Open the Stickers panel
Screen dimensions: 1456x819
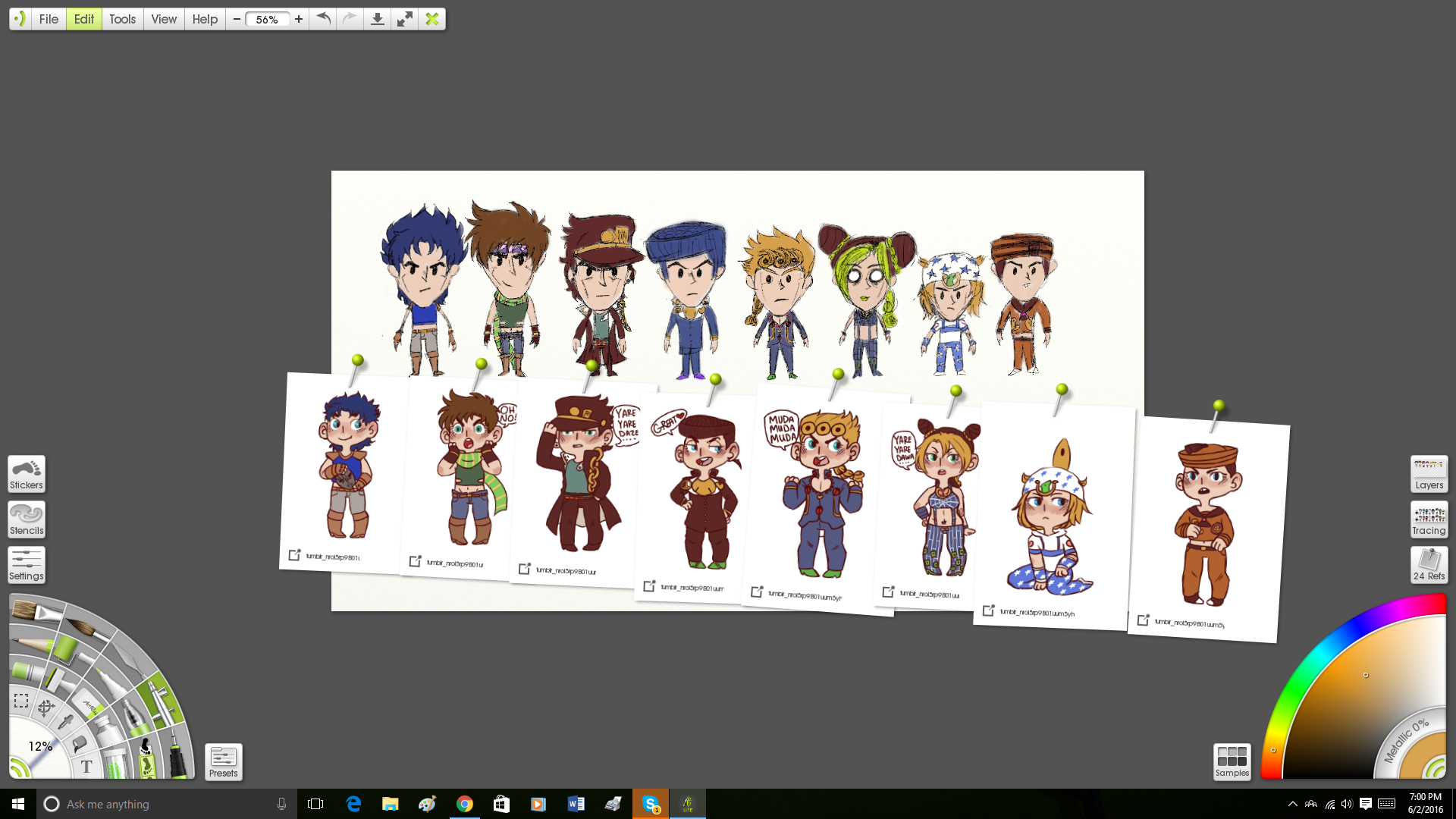click(27, 474)
